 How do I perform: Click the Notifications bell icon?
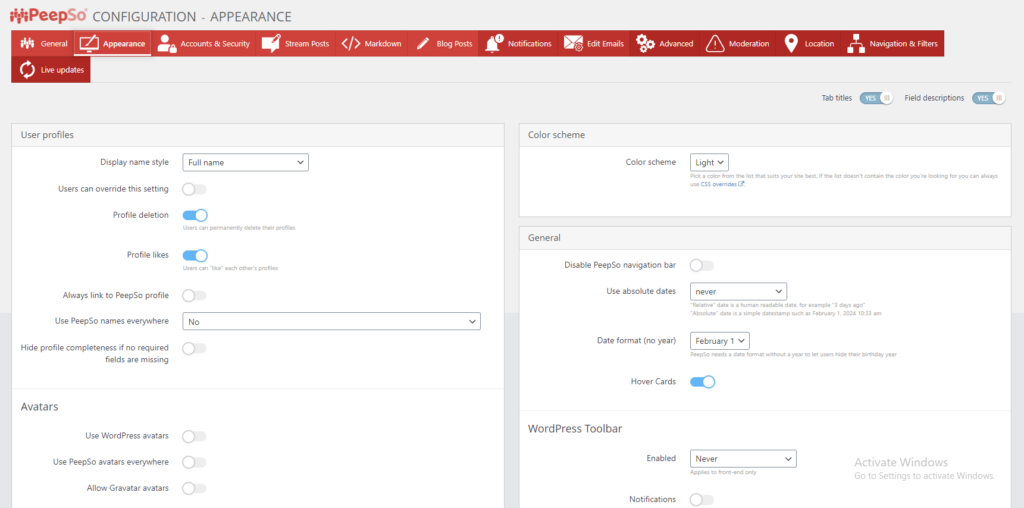coord(494,44)
